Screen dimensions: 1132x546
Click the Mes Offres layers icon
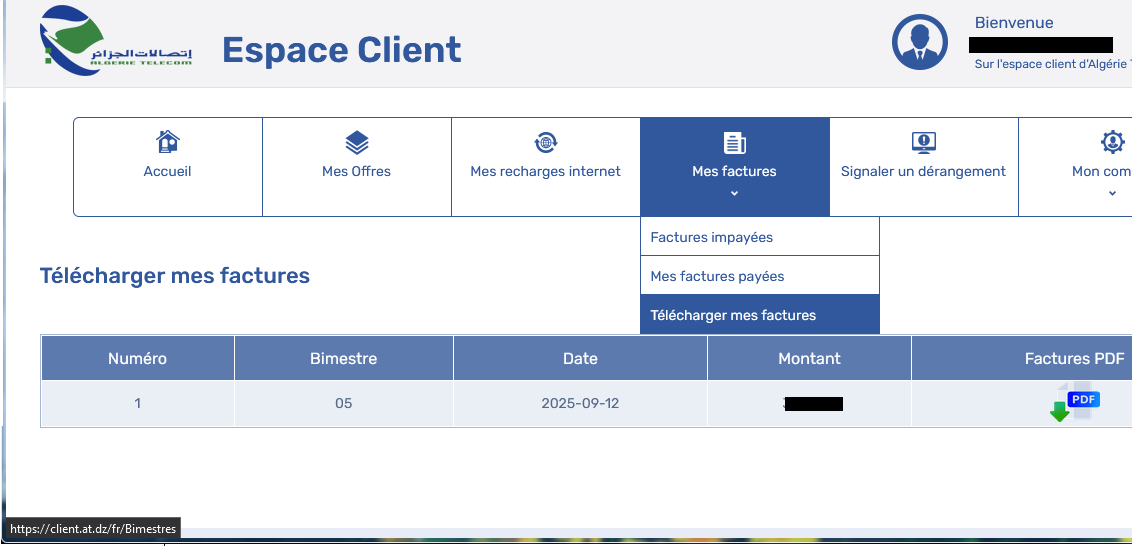[x=357, y=142]
